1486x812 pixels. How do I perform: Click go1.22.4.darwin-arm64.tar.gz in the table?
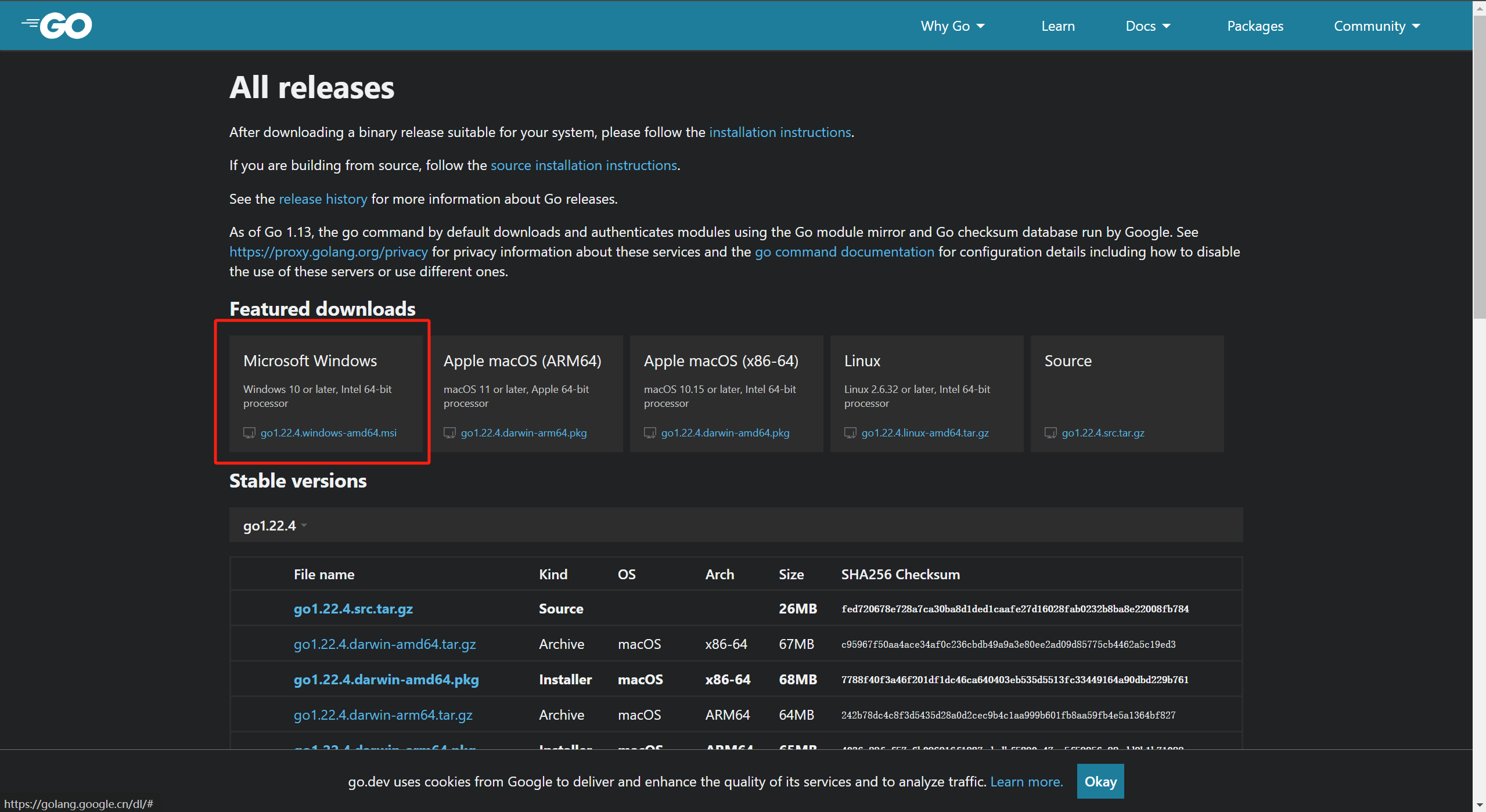click(383, 715)
